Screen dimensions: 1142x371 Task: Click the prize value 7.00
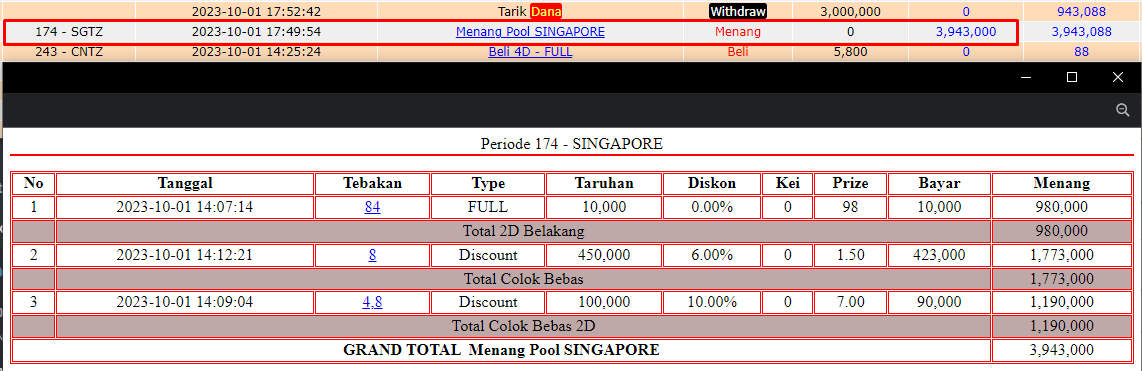click(851, 302)
